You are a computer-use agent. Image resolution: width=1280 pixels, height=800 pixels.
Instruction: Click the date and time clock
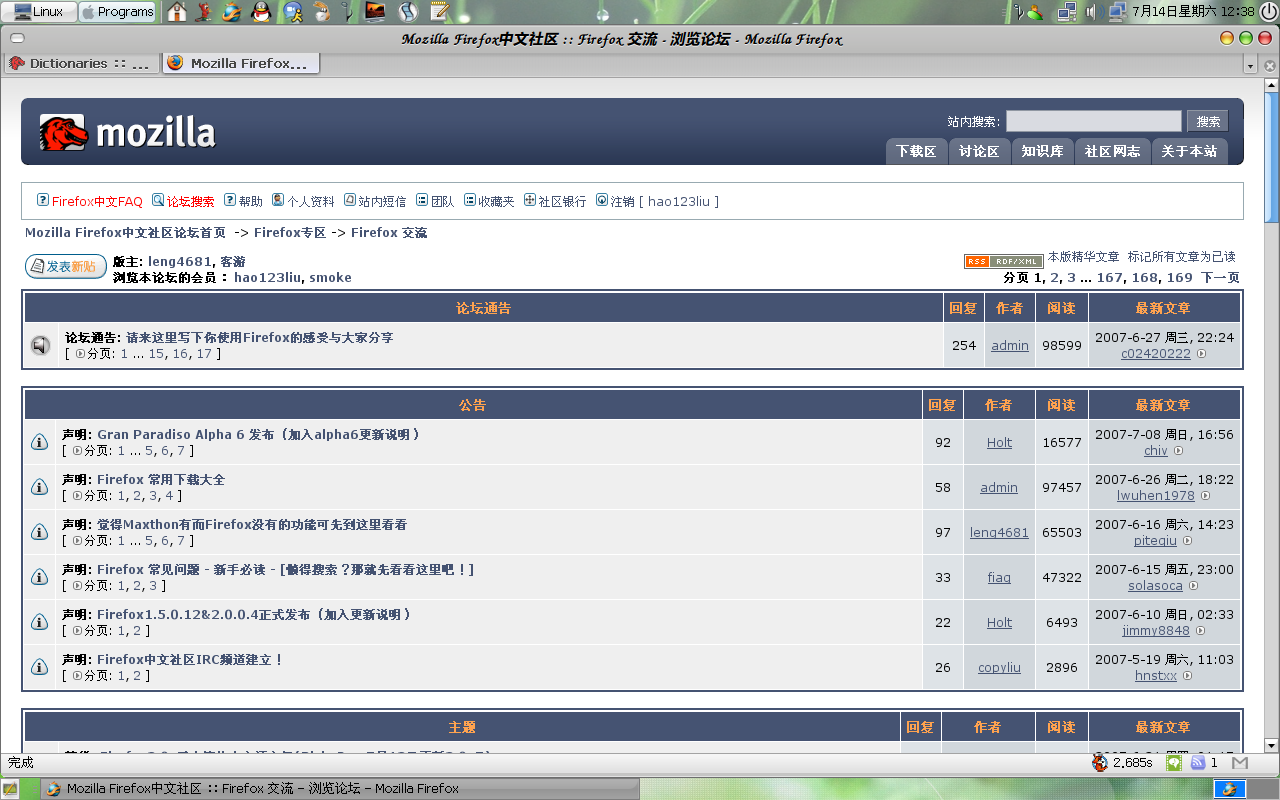[x=1193, y=12]
